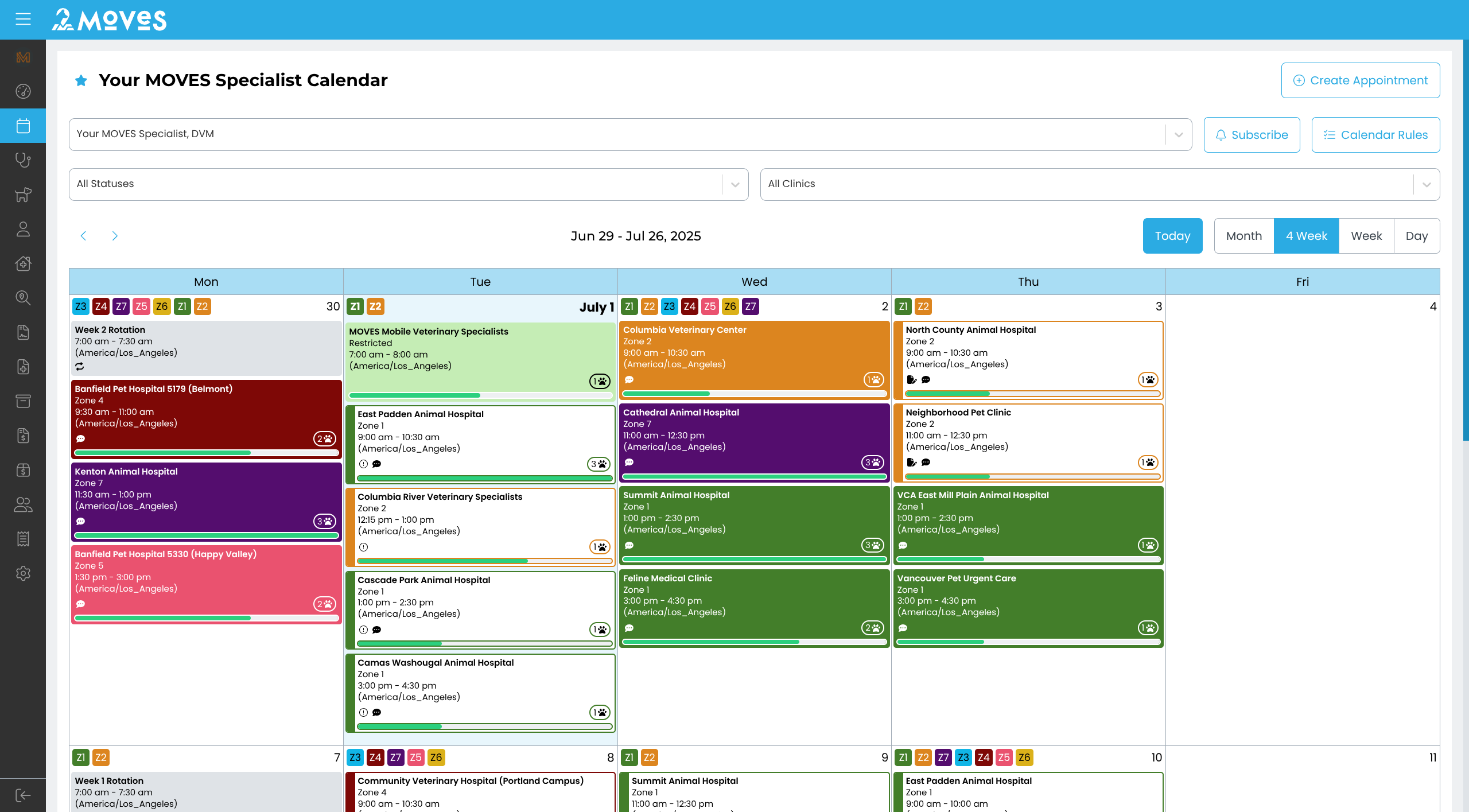Jump to Today

click(1173, 236)
